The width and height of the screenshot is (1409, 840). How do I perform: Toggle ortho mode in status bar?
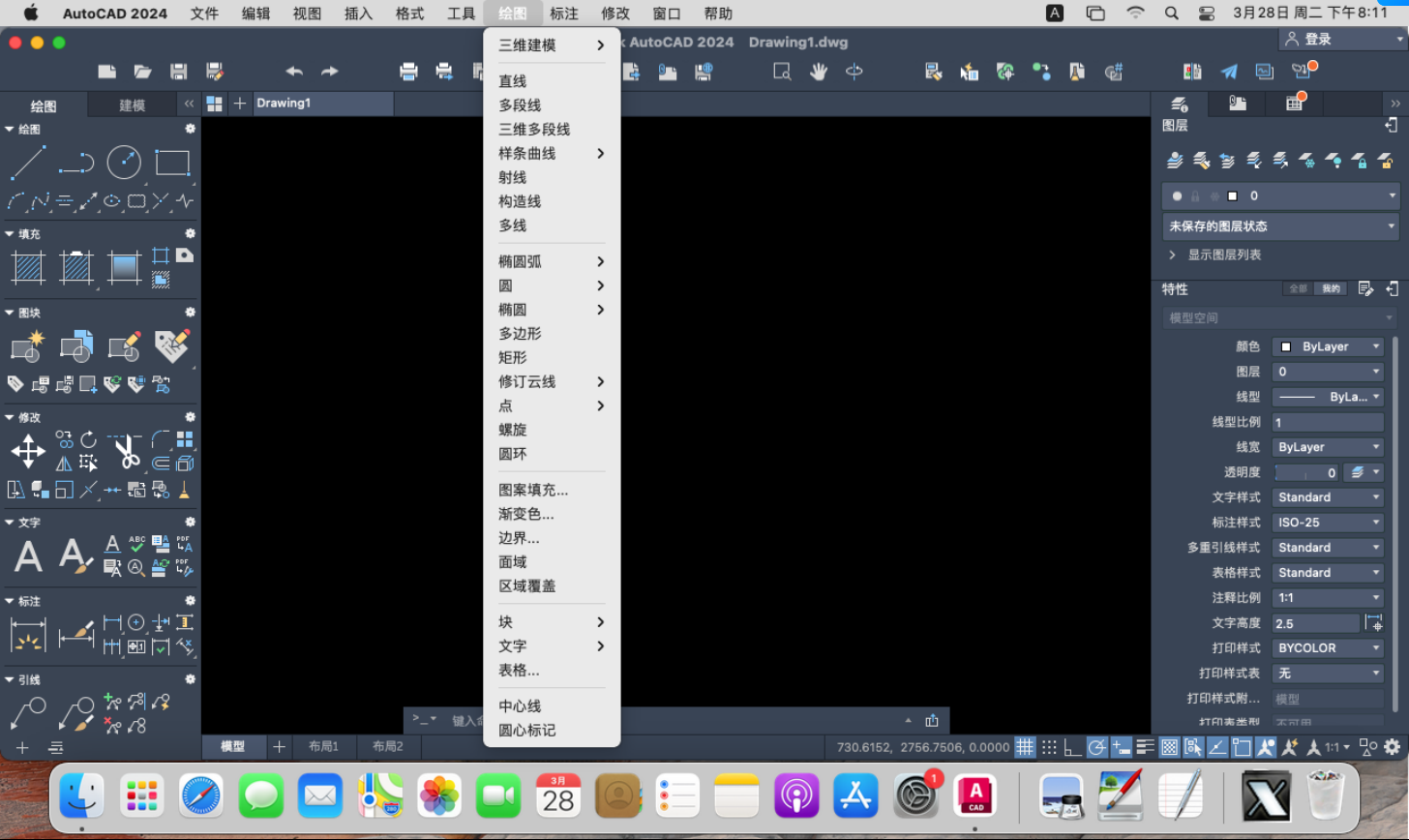click(1073, 746)
